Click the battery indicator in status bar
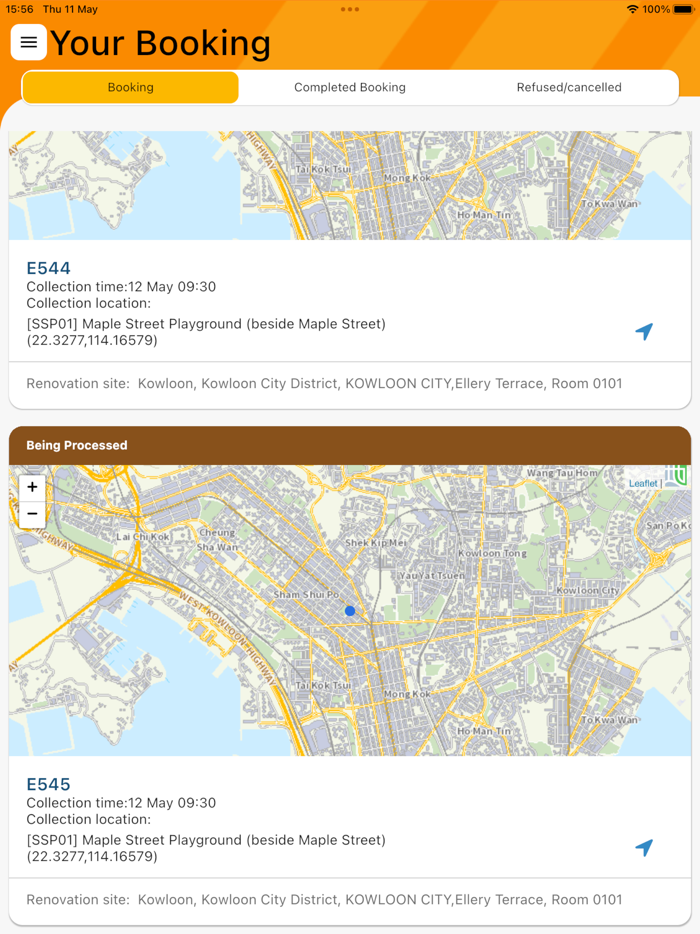This screenshot has height=934, width=700. point(683,9)
